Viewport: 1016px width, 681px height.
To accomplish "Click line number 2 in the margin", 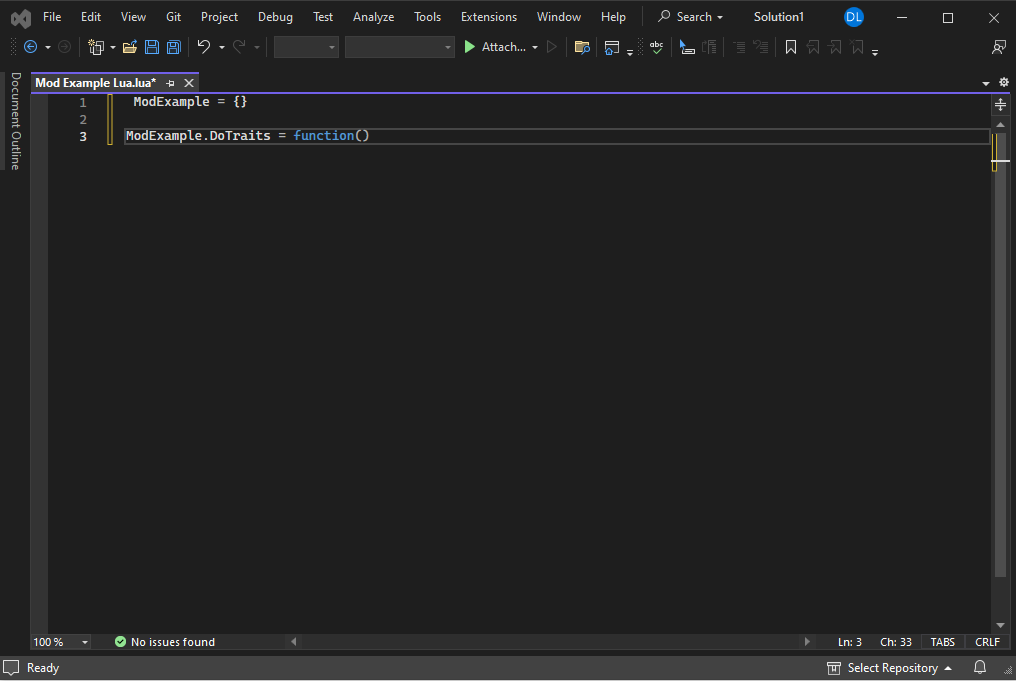I will (83, 119).
